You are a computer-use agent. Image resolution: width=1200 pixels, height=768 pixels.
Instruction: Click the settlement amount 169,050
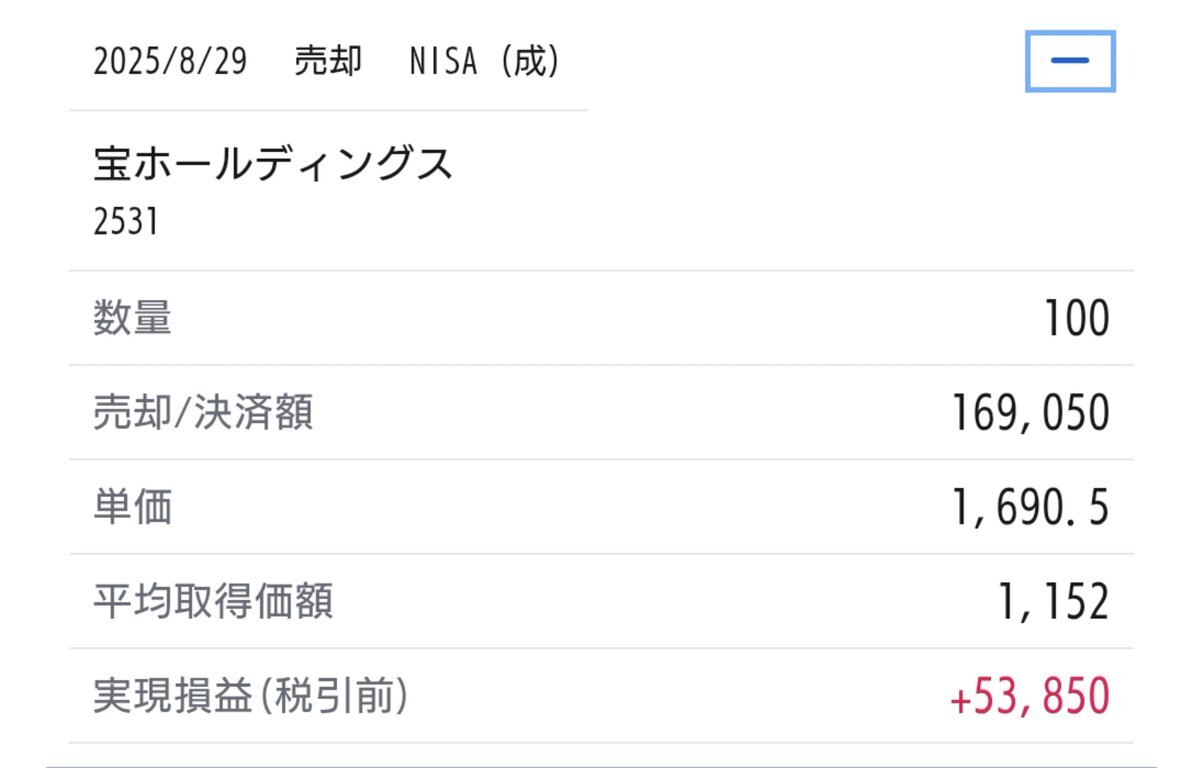[x=1030, y=413]
